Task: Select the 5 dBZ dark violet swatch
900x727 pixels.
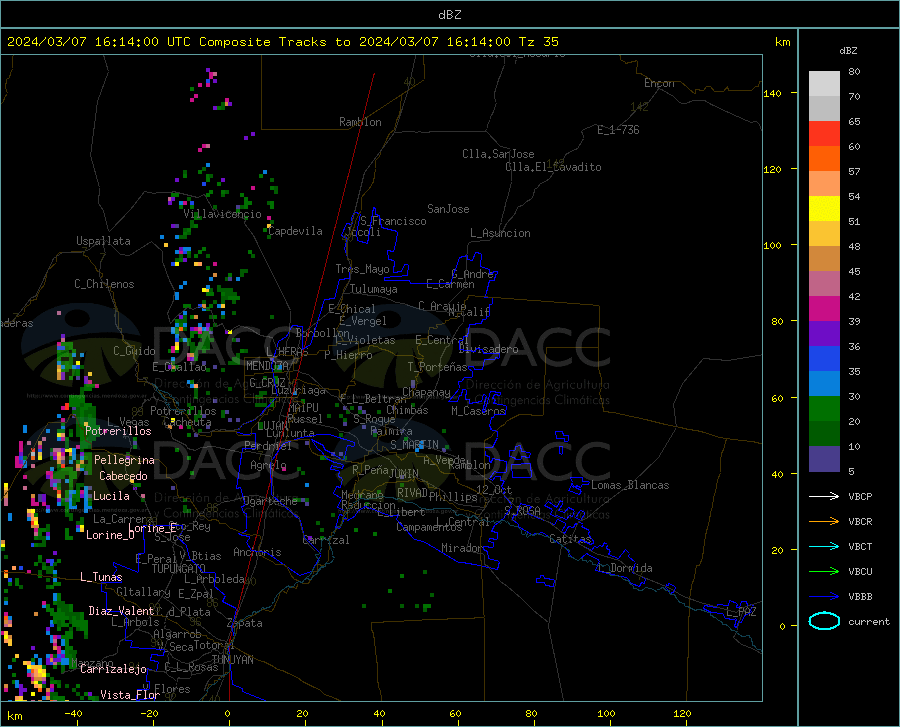Action: (824, 458)
